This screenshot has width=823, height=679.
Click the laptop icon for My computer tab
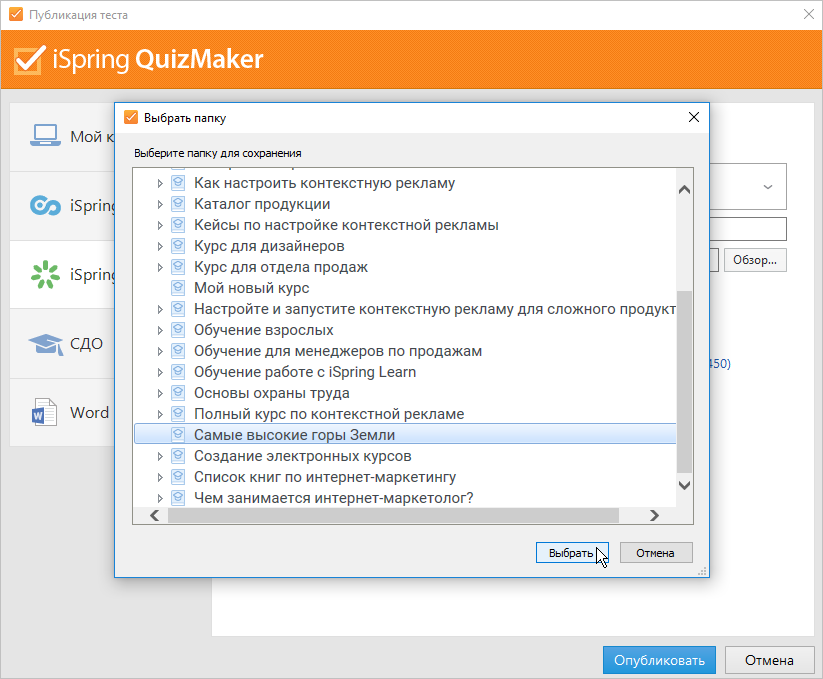pyautogui.click(x=45, y=135)
